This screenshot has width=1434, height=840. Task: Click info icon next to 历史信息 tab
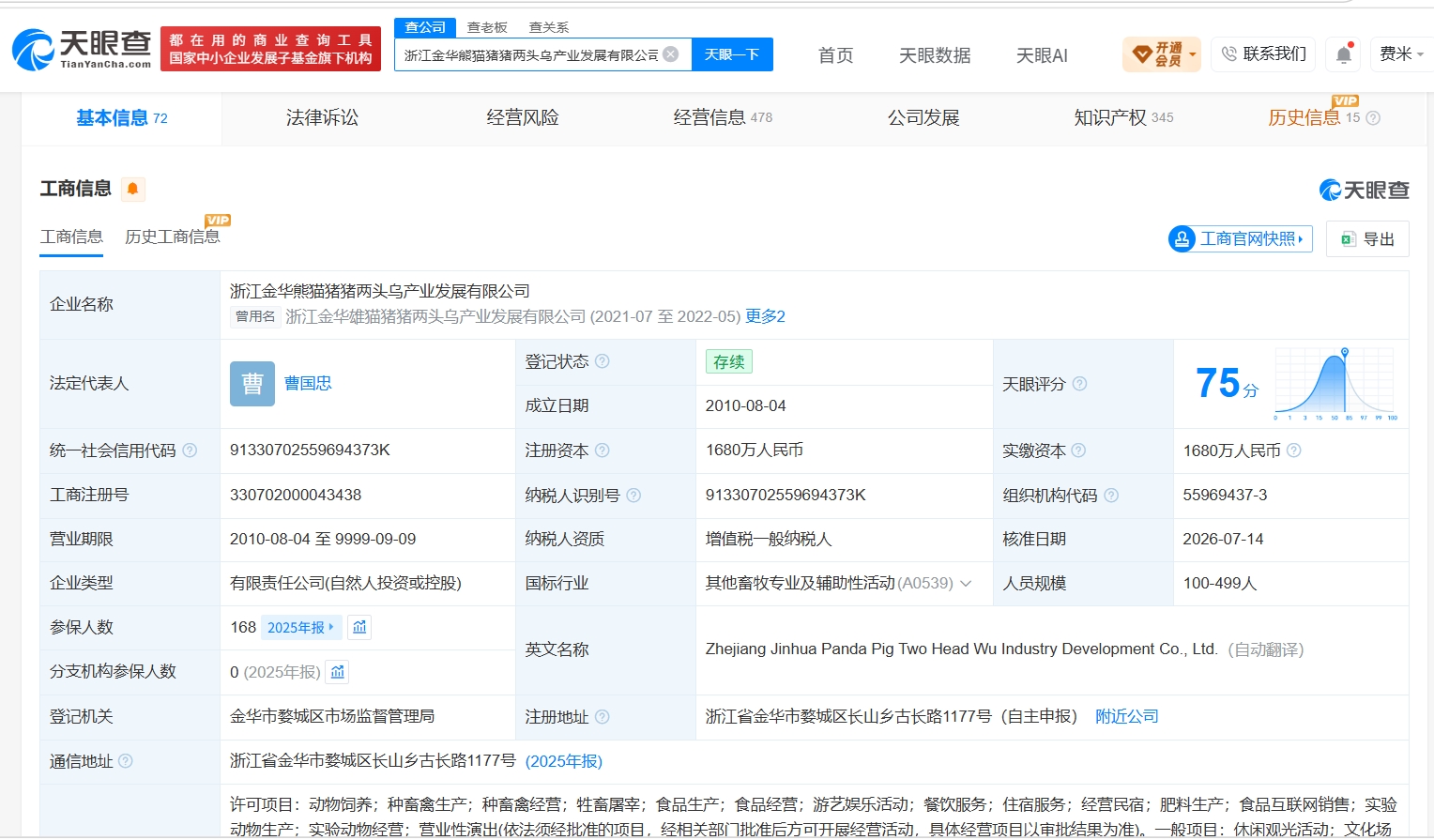pyautogui.click(x=1373, y=118)
